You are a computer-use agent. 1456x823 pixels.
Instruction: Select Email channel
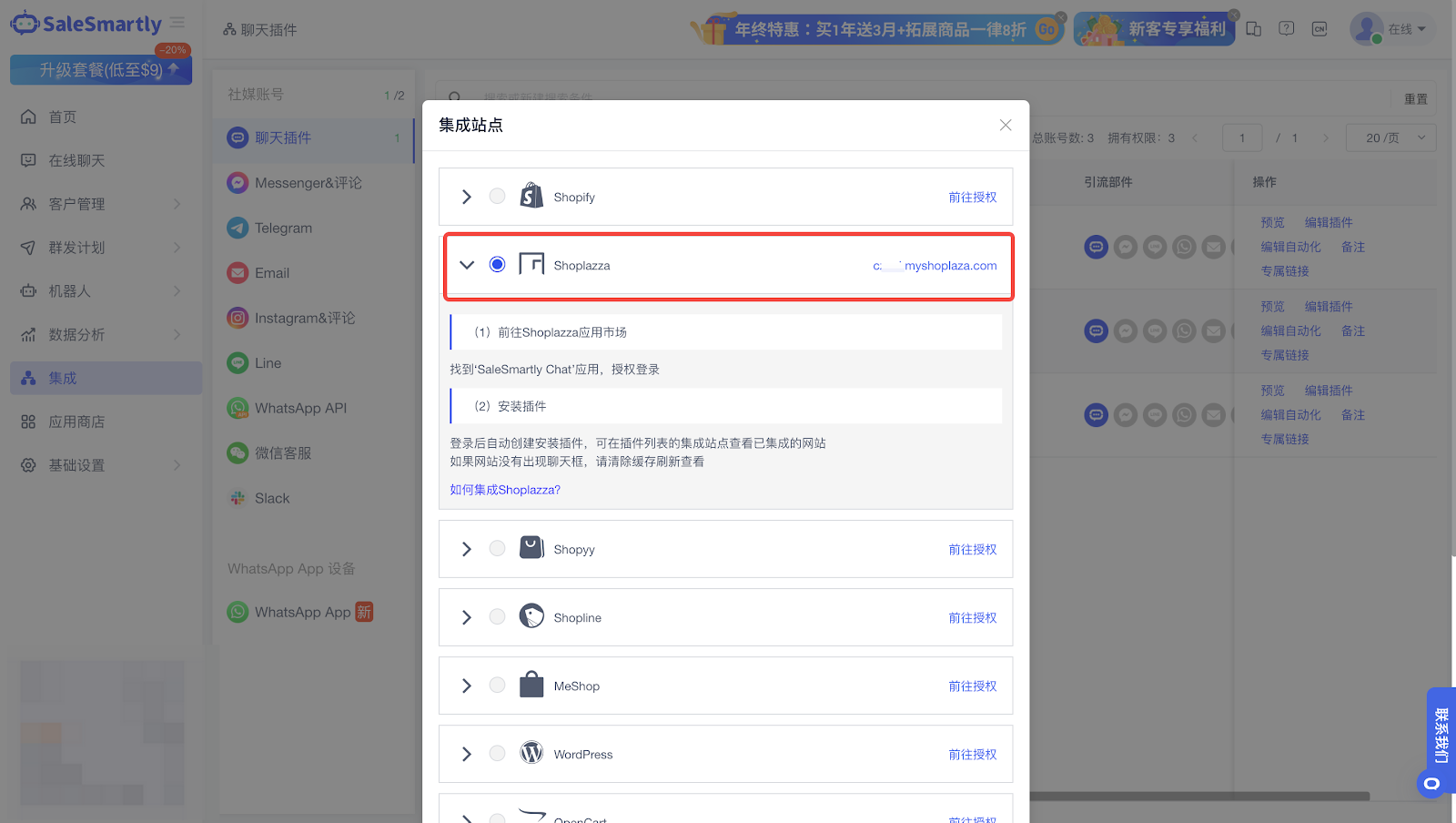tap(313, 272)
